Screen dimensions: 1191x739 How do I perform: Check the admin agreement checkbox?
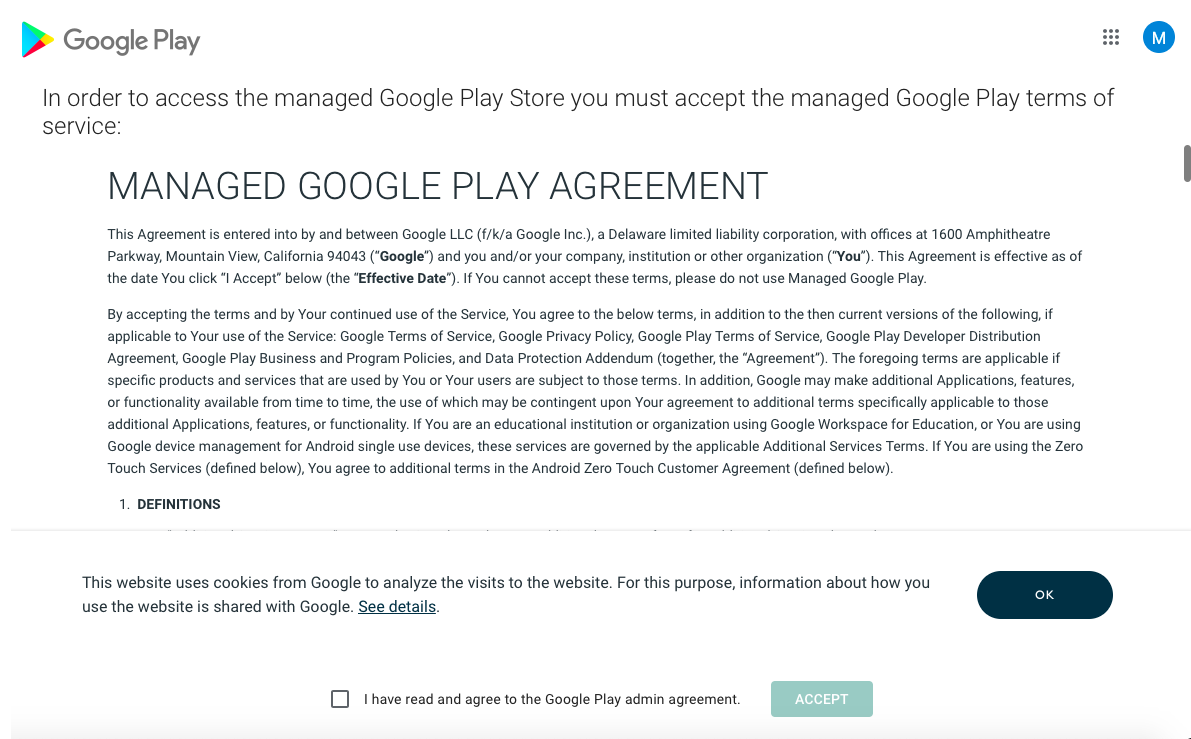point(340,699)
